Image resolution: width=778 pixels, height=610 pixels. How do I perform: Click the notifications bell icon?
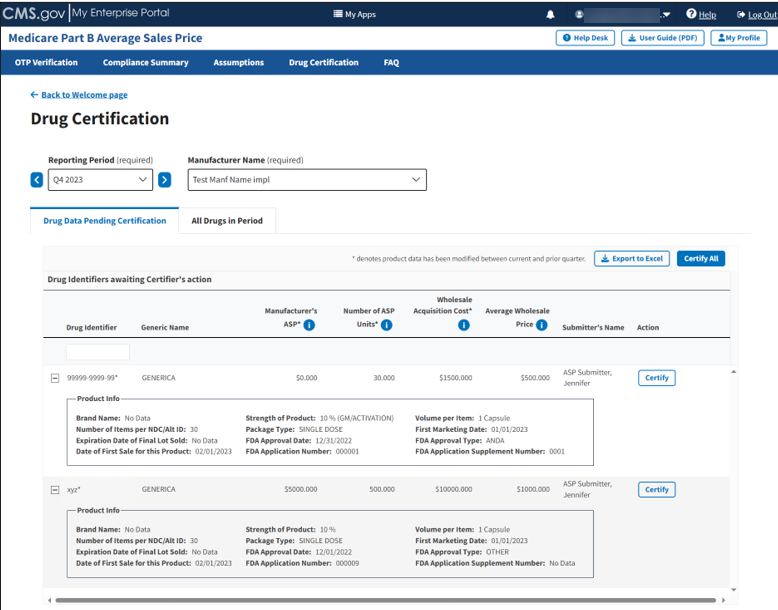pyautogui.click(x=550, y=14)
